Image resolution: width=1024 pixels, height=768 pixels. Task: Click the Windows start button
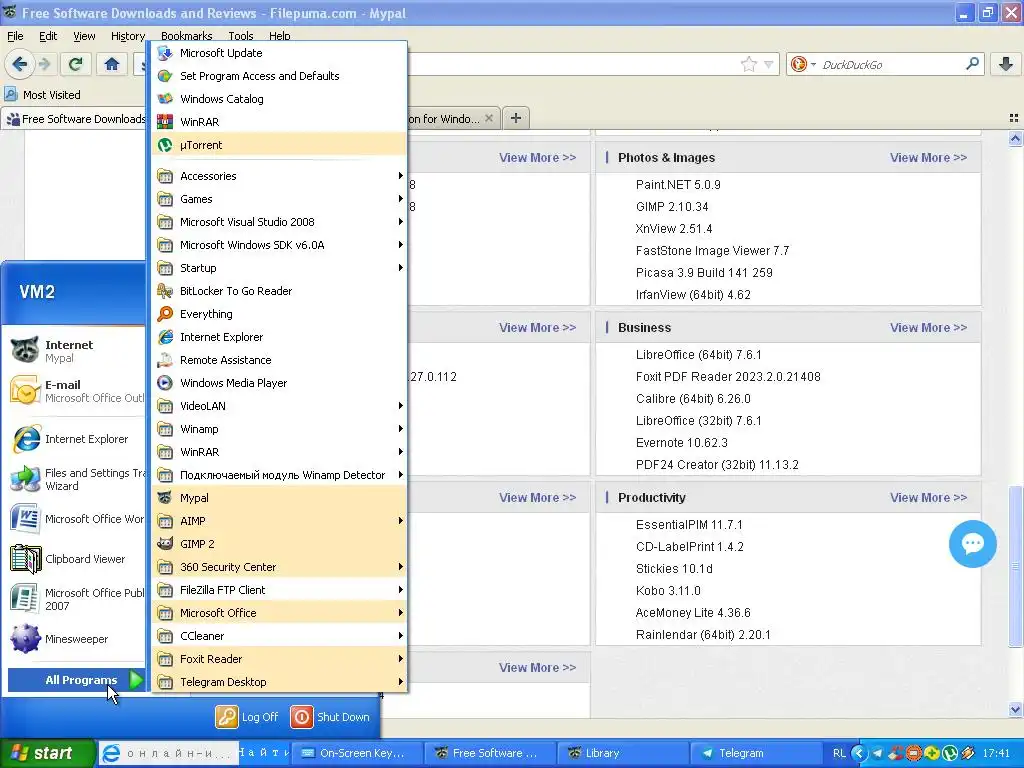click(x=47, y=753)
